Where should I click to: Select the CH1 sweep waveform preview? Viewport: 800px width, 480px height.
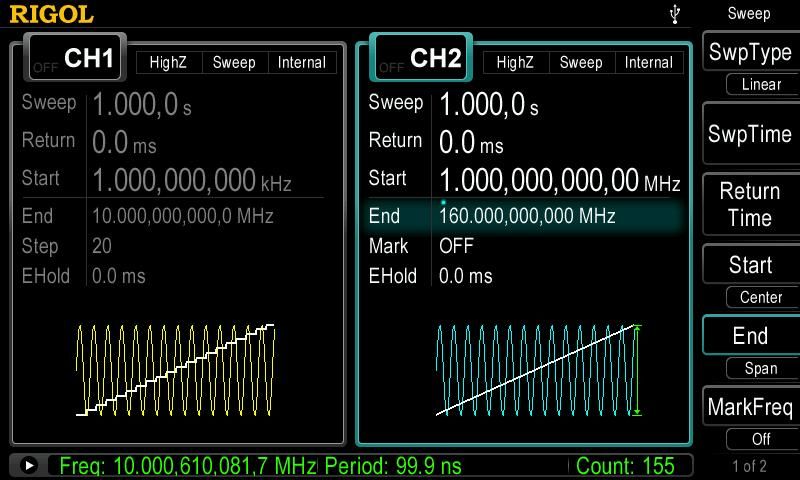(x=175, y=370)
